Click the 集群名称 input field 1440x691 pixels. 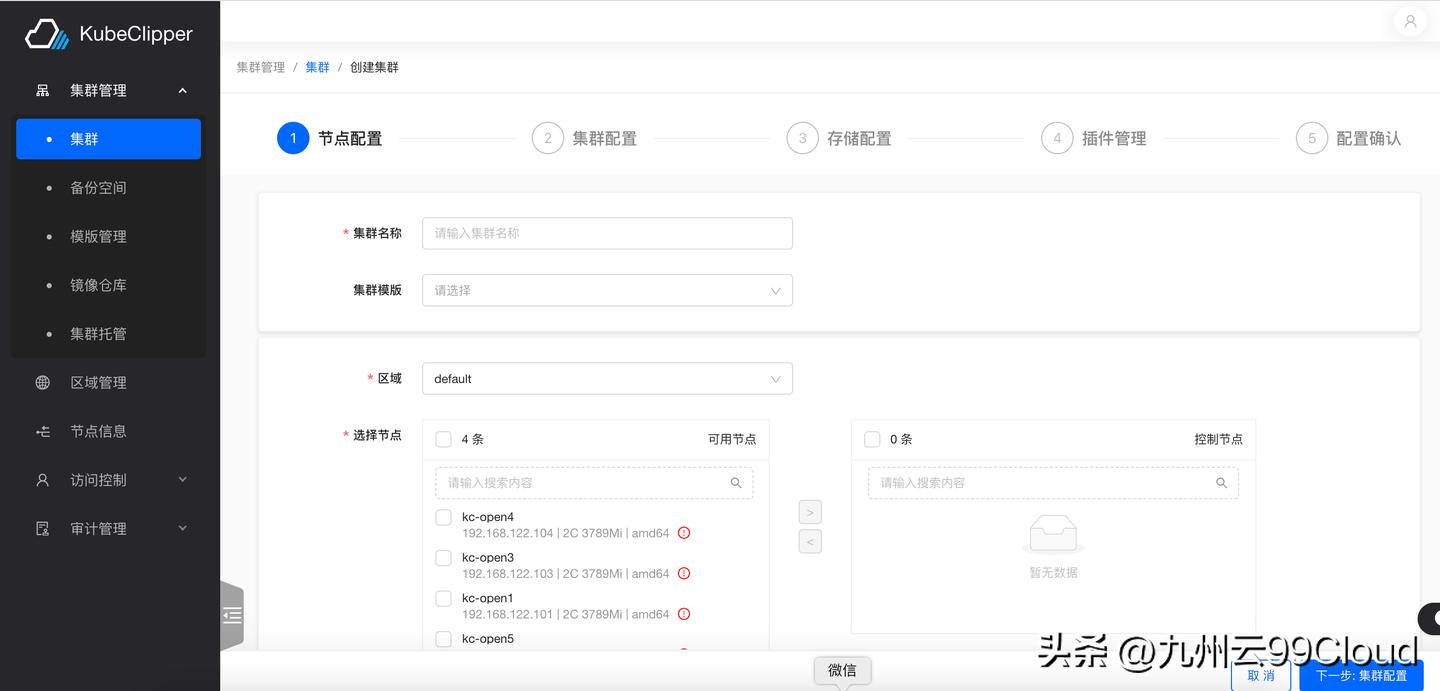(x=607, y=232)
